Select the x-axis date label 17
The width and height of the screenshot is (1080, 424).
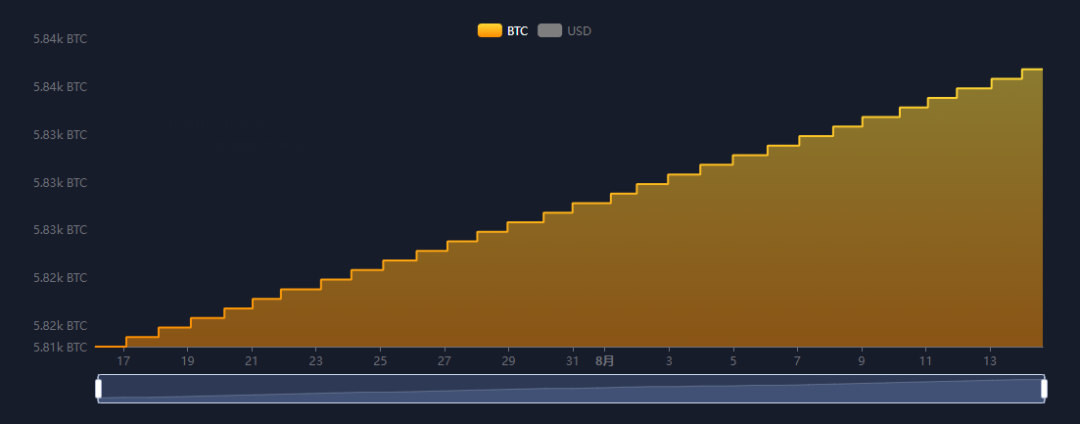point(123,361)
